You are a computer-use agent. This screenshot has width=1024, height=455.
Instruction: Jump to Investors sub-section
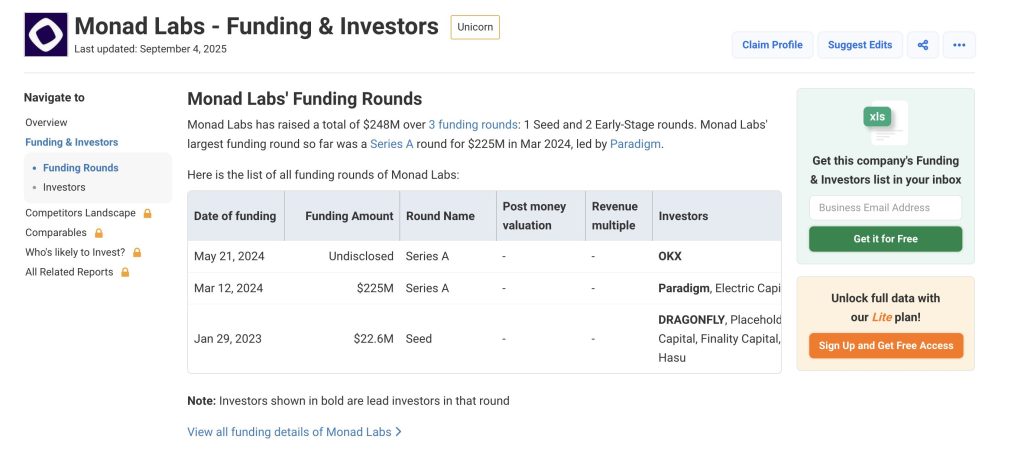[64, 187]
